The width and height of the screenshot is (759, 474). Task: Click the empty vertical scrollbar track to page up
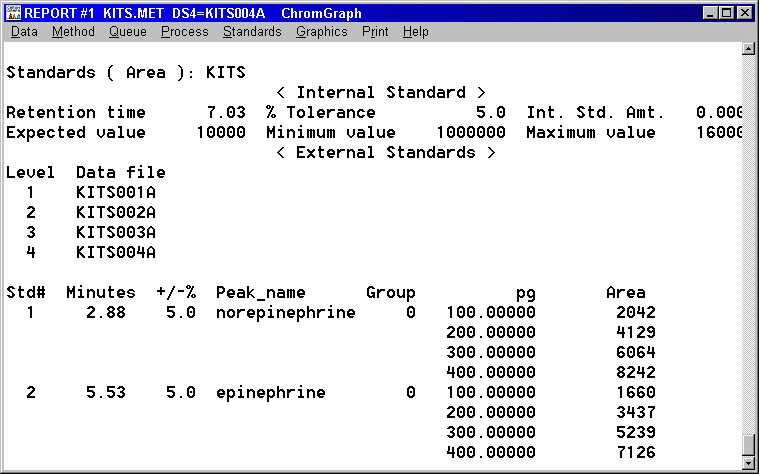tap(749, 240)
